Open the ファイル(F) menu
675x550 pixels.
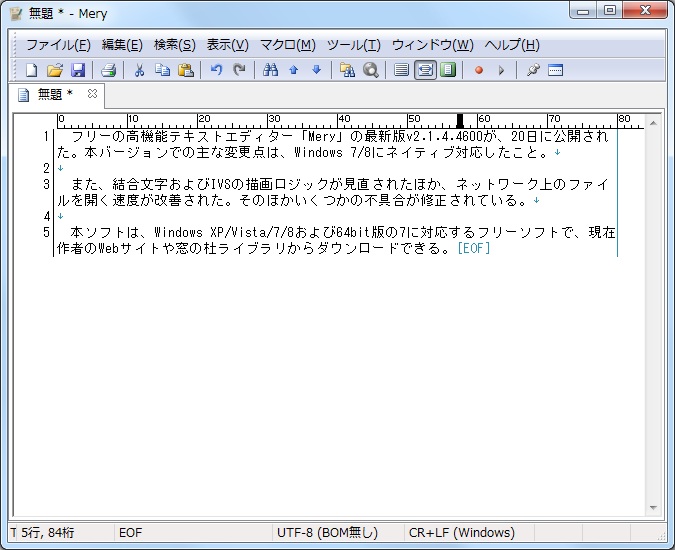(x=59, y=45)
